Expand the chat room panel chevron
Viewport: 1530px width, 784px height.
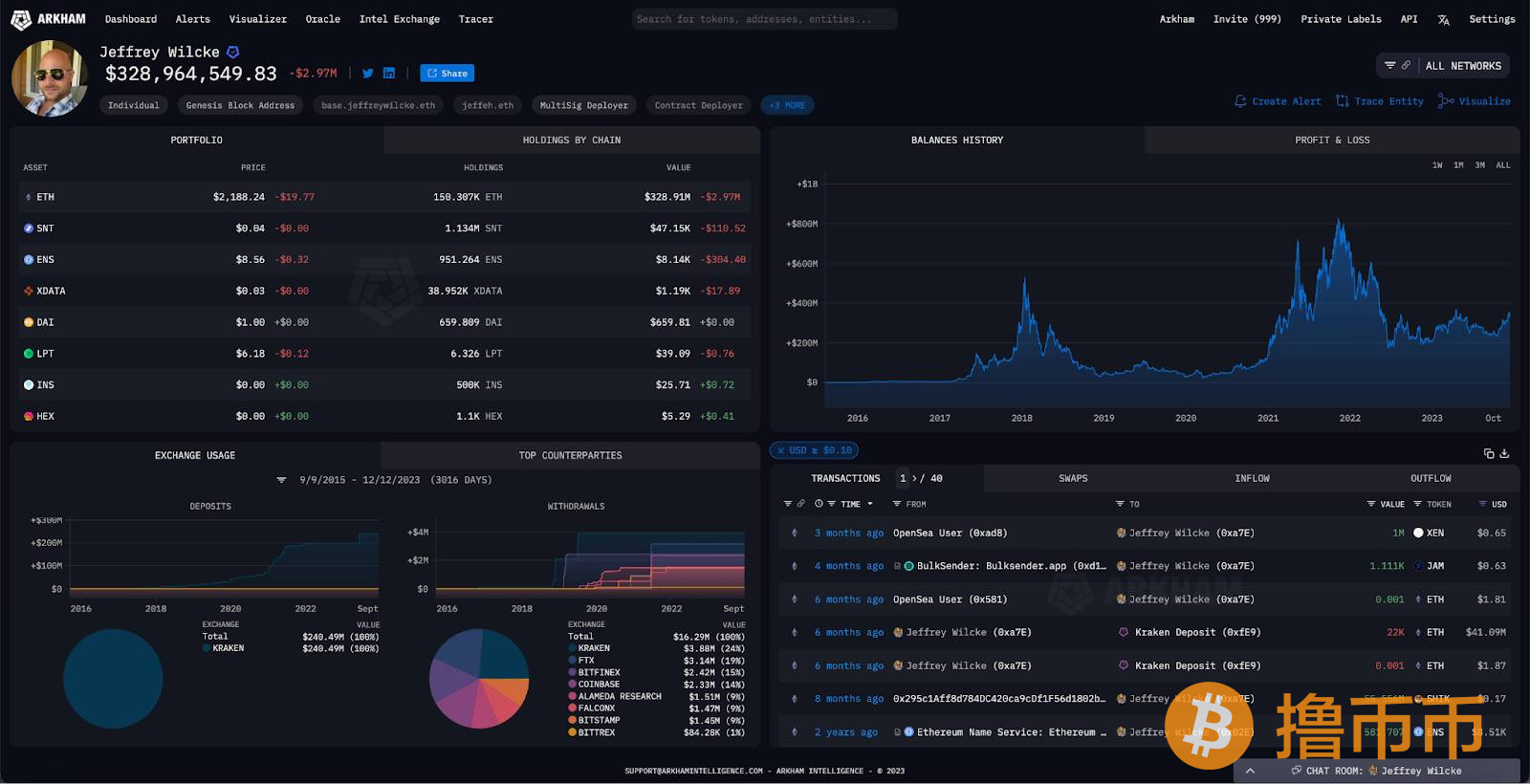click(x=1250, y=771)
